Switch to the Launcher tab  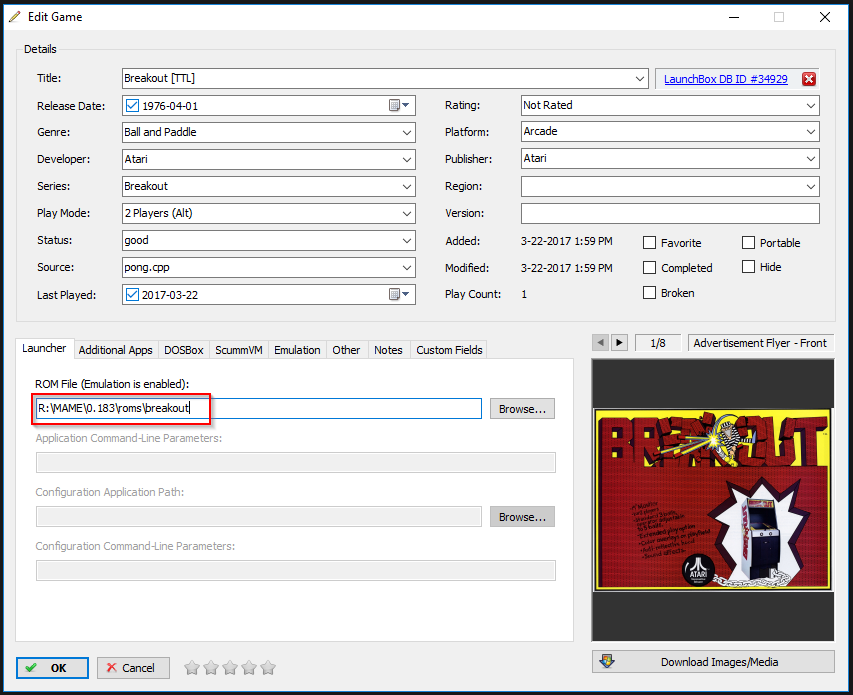pos(44,349)
